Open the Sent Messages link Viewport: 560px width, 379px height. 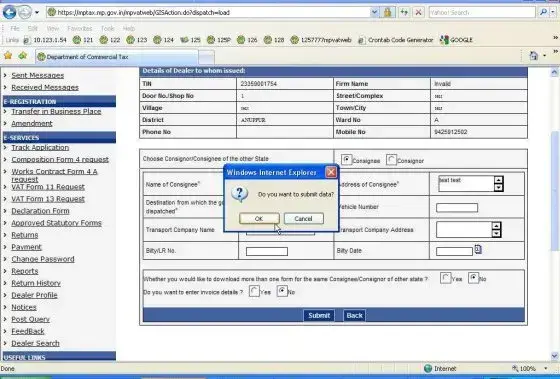point(38,75)
